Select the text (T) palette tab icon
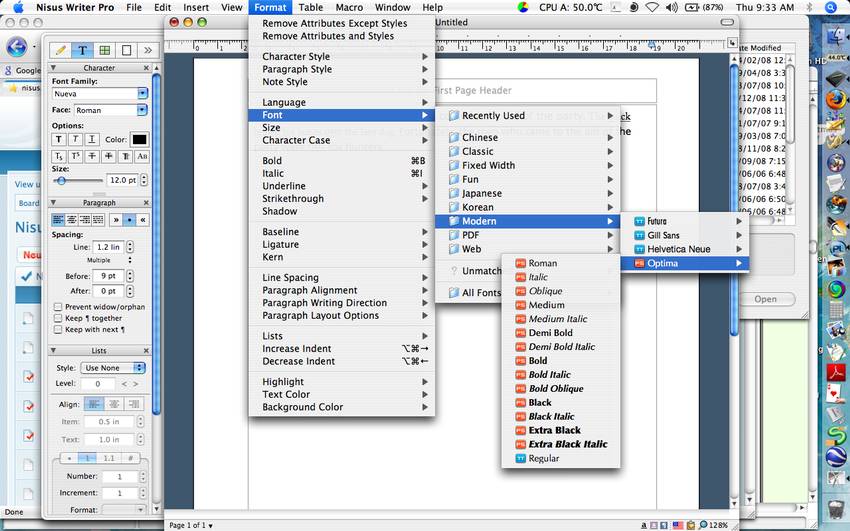Viewport: 850px width, 531px height. pyautogui.click(x=82, y=50)
